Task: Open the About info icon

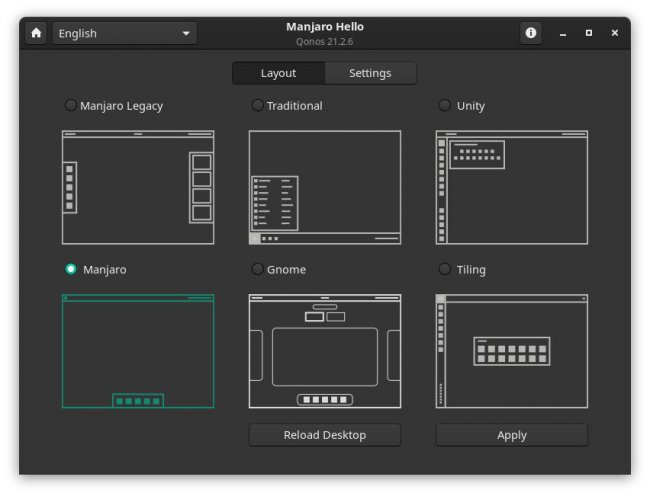Action: 531,33
